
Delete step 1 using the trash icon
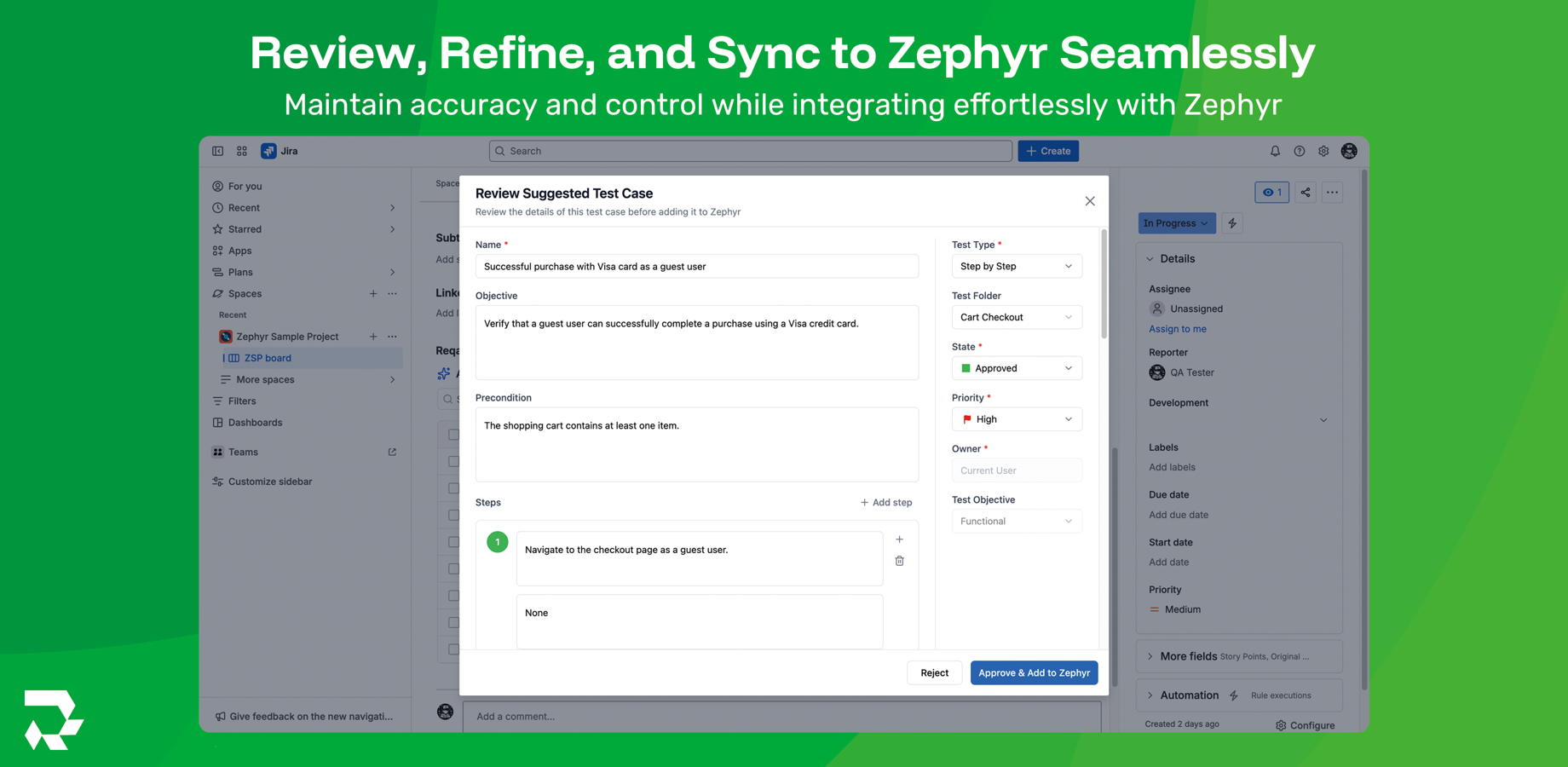click(900, 561)
